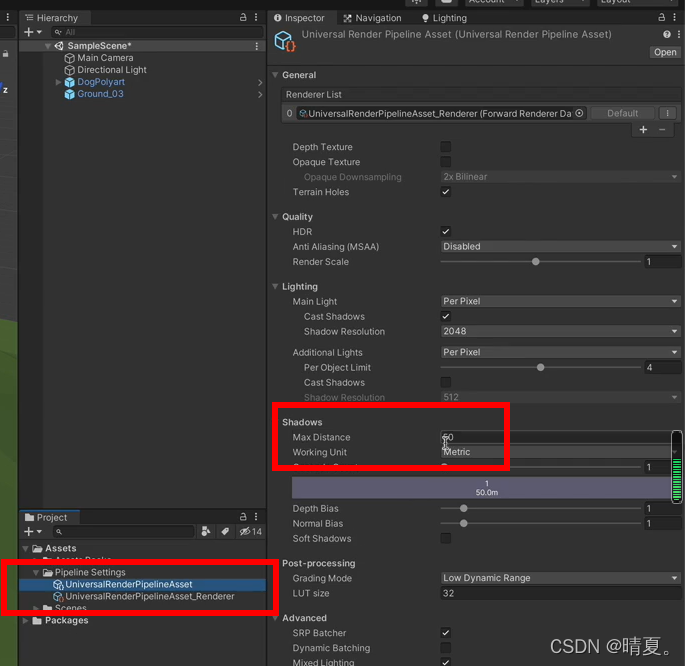Adjust the Depth Bias slider
The height and width of the screenshot is (666, 685).
click(464, 508)
